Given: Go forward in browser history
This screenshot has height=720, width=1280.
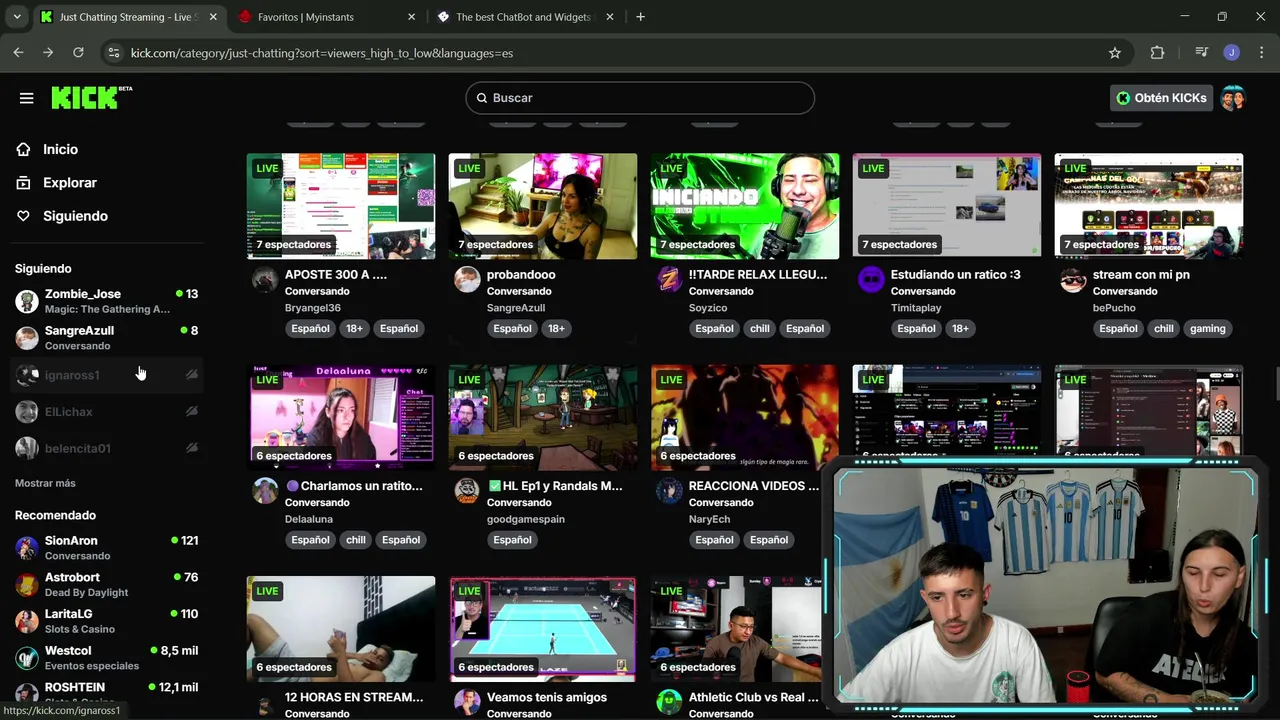Looking at the screenshot, I should click(x=47, y=53).
